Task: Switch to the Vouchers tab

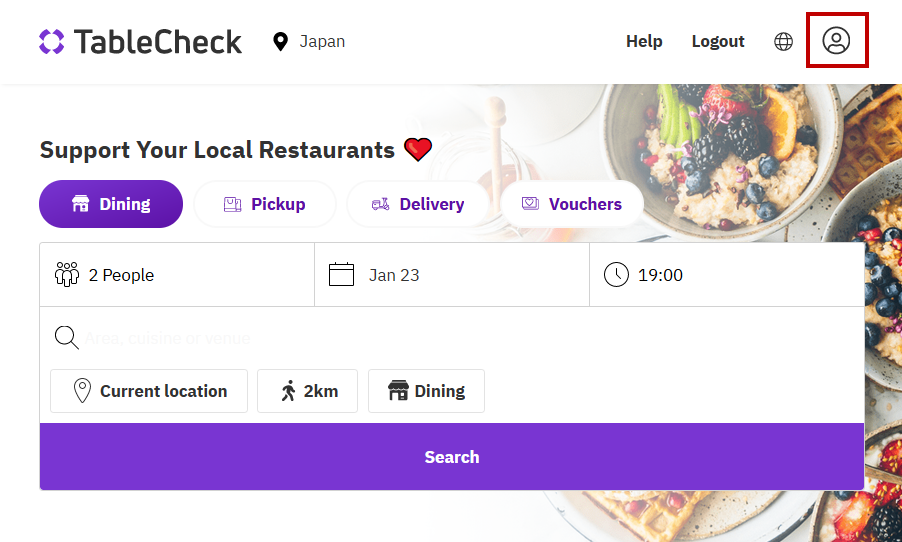Action: (572, 204)
